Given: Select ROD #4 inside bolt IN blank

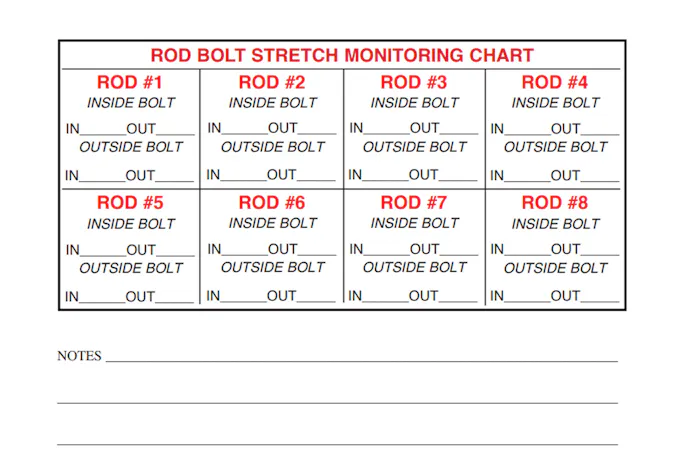Looking at the screenshot, I should [x=527, y=130].
